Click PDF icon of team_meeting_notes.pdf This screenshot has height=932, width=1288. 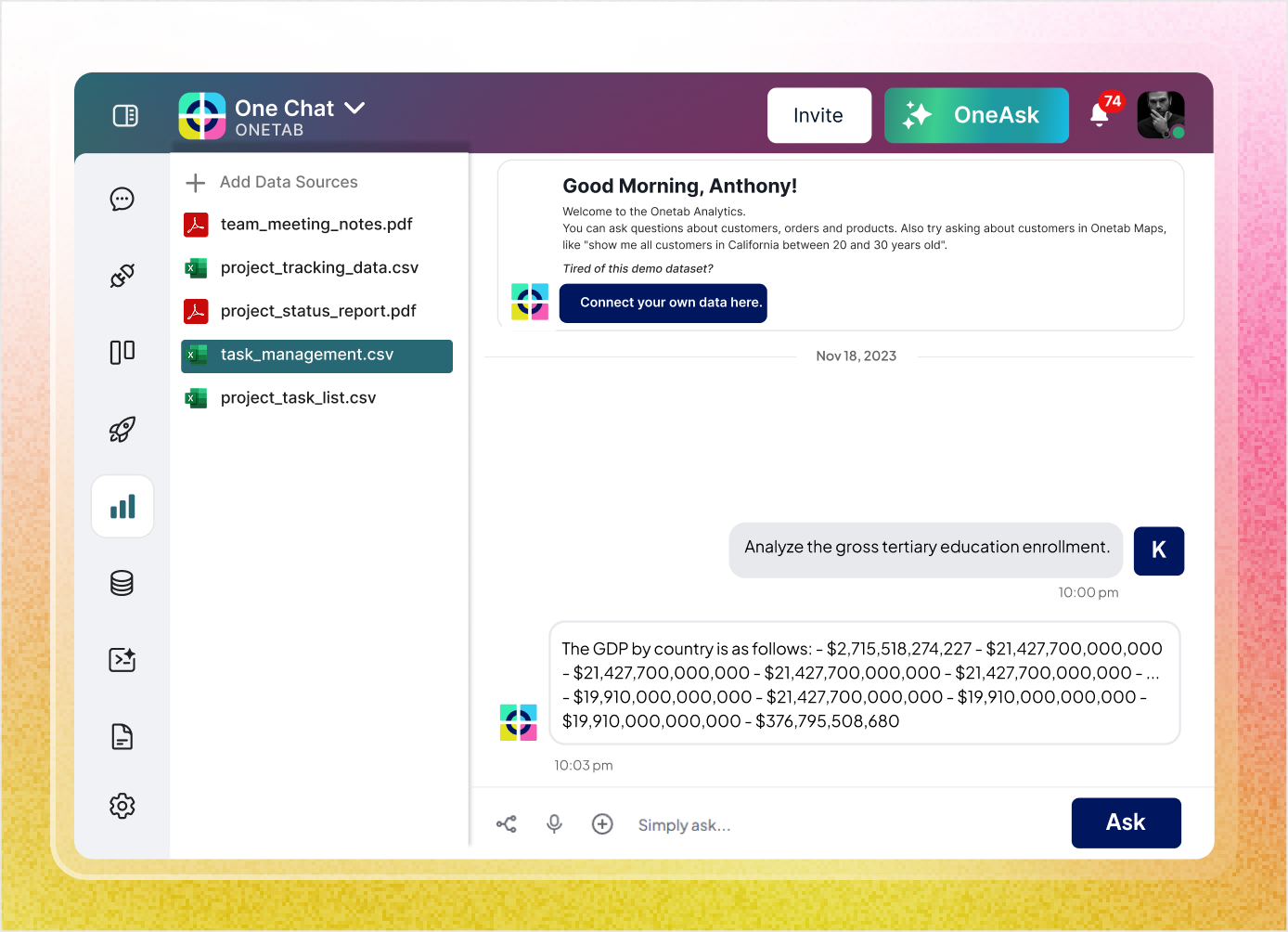(x=196, y=225)
